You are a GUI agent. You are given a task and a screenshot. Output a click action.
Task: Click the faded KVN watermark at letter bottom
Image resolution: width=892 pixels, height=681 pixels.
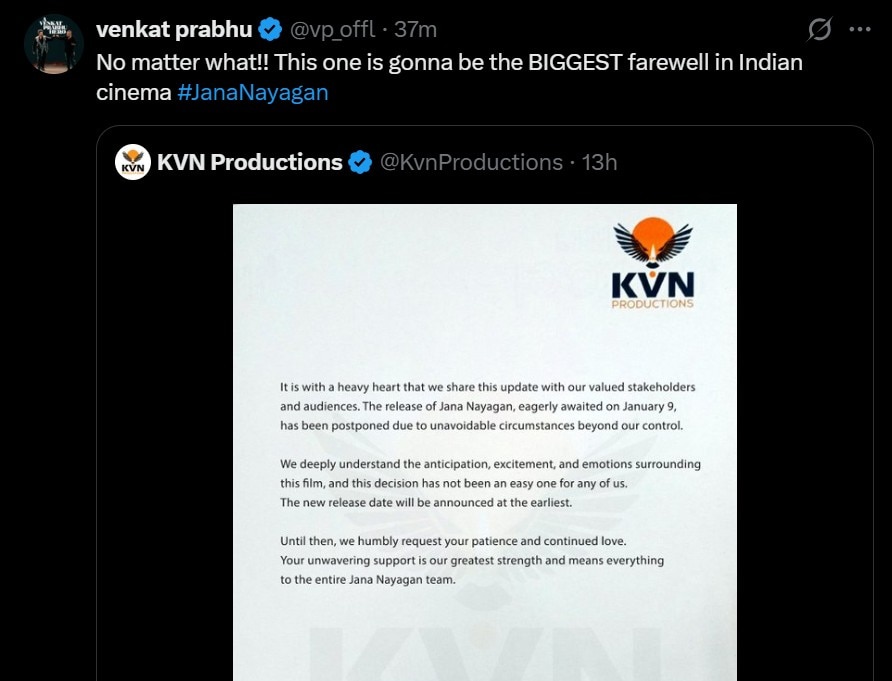tap(484, 650)
